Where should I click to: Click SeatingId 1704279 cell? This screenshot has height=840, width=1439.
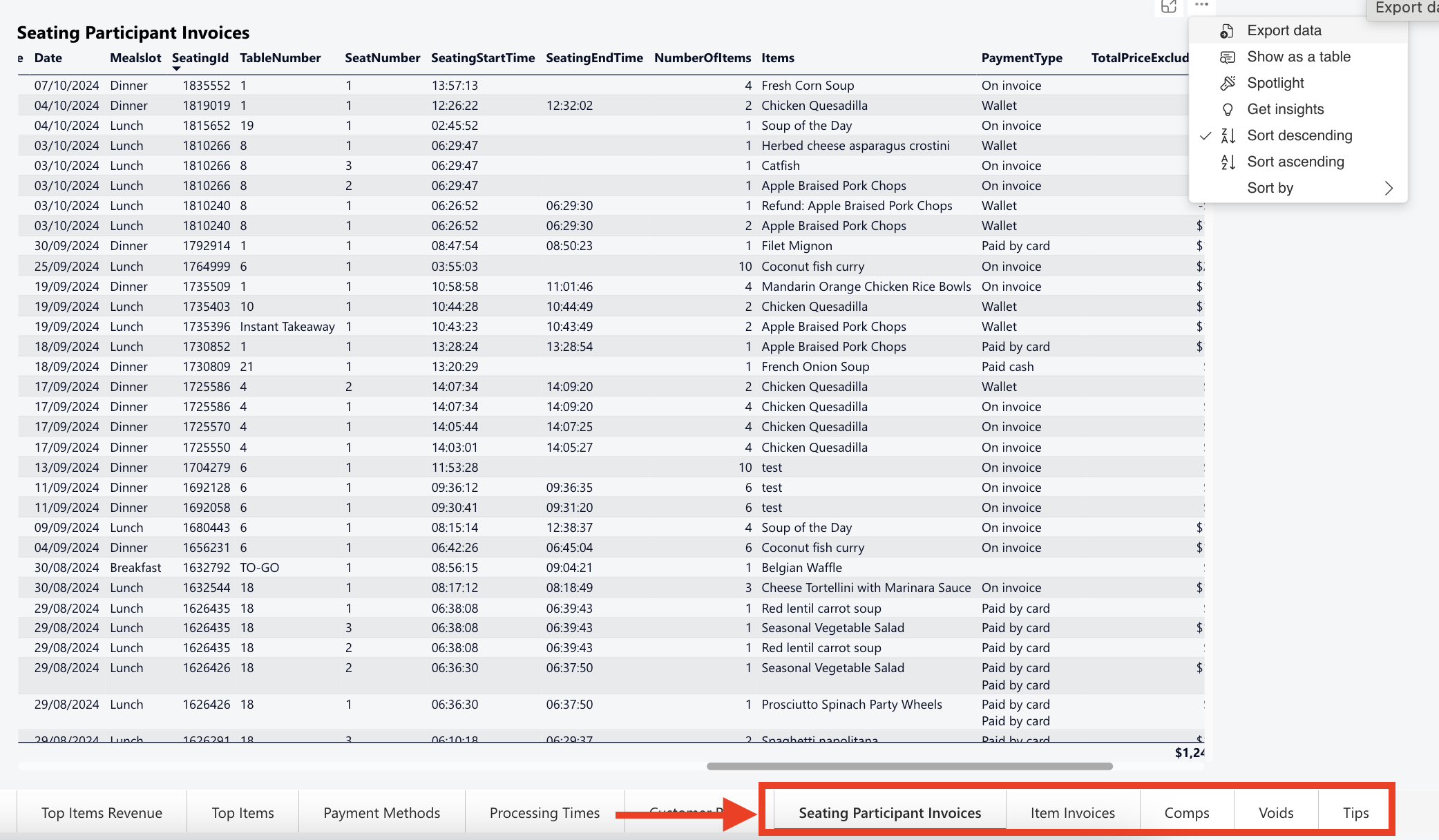pyautogui.click(x=207, y=468)
